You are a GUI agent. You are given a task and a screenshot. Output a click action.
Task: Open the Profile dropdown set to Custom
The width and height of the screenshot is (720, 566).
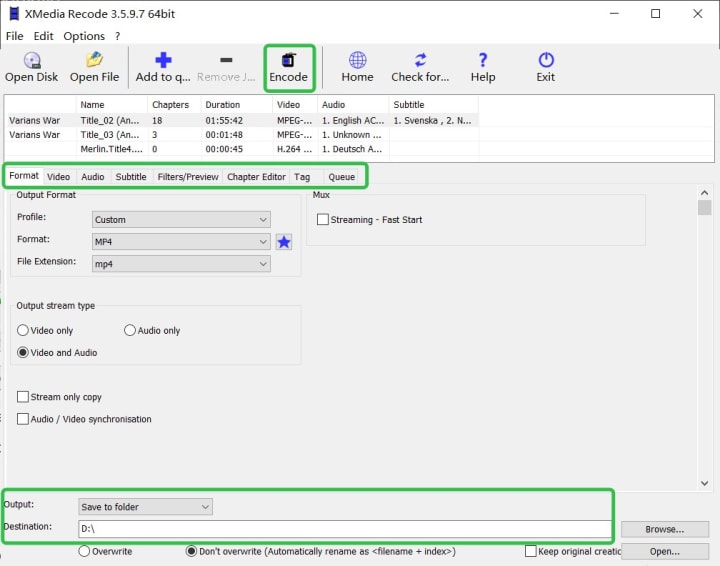tap(181, 219)
